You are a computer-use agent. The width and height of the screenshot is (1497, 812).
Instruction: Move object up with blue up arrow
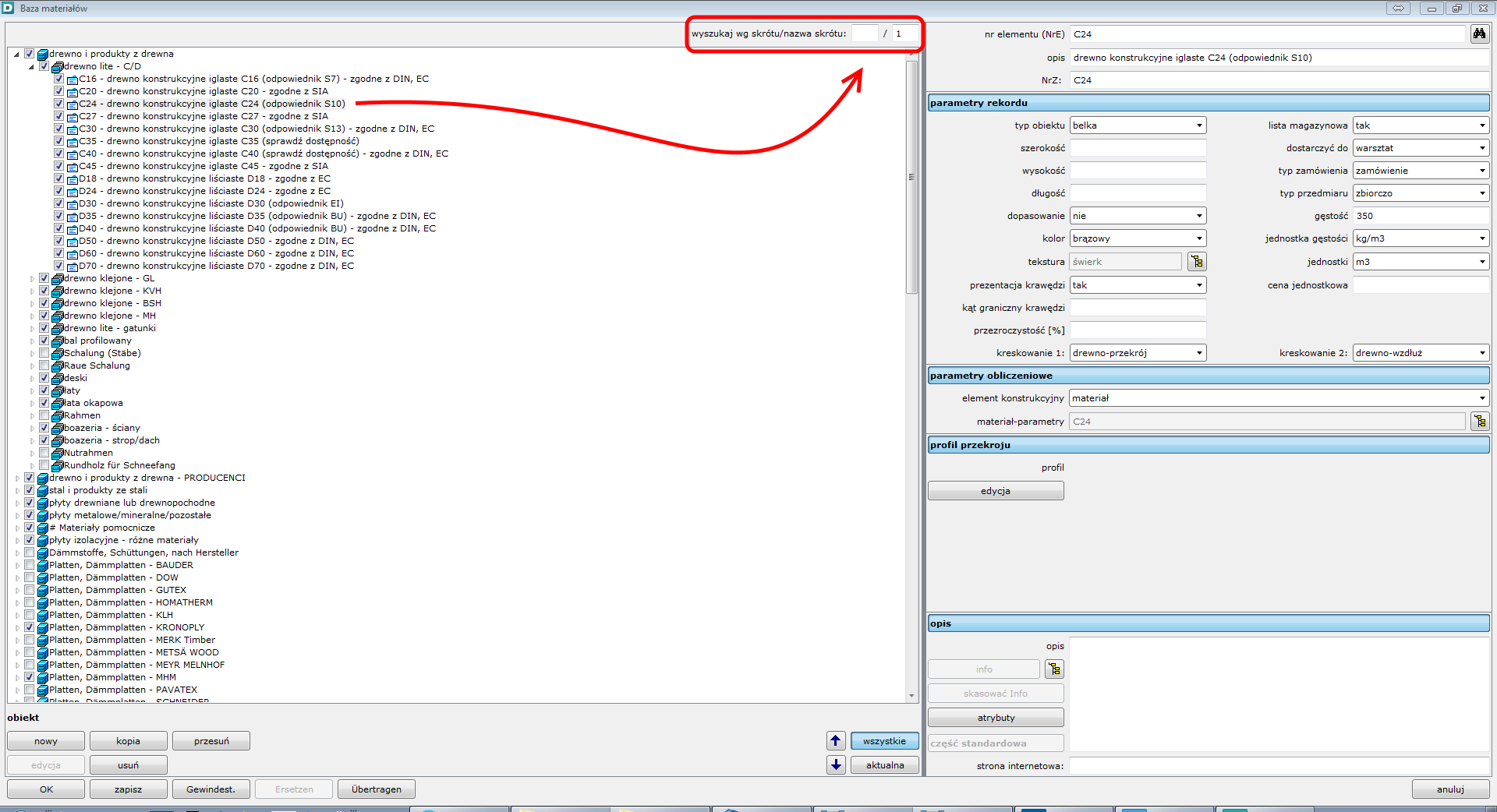tap(836, 741)
